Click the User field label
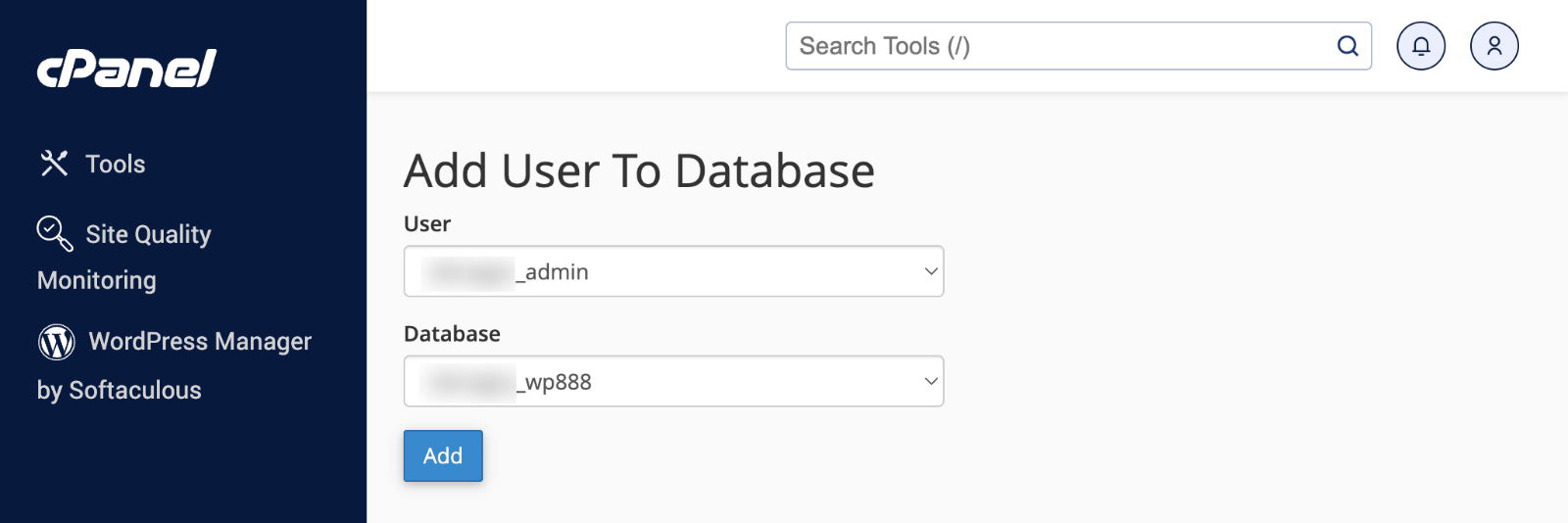The image size is (1568, 523). coord(427,223)
